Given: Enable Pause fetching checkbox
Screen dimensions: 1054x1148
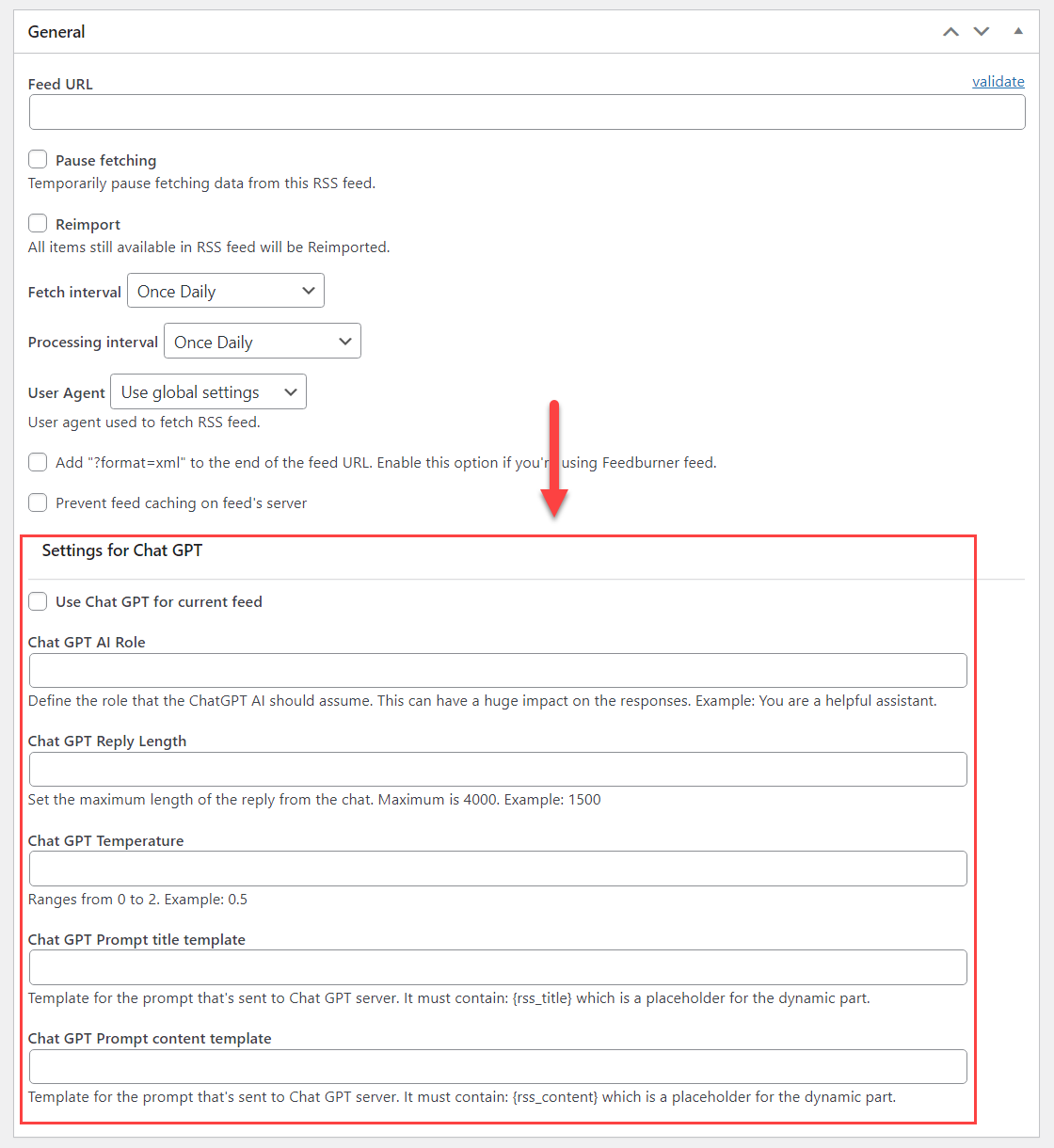Looking at the screenshot, I should pos(38,159).
